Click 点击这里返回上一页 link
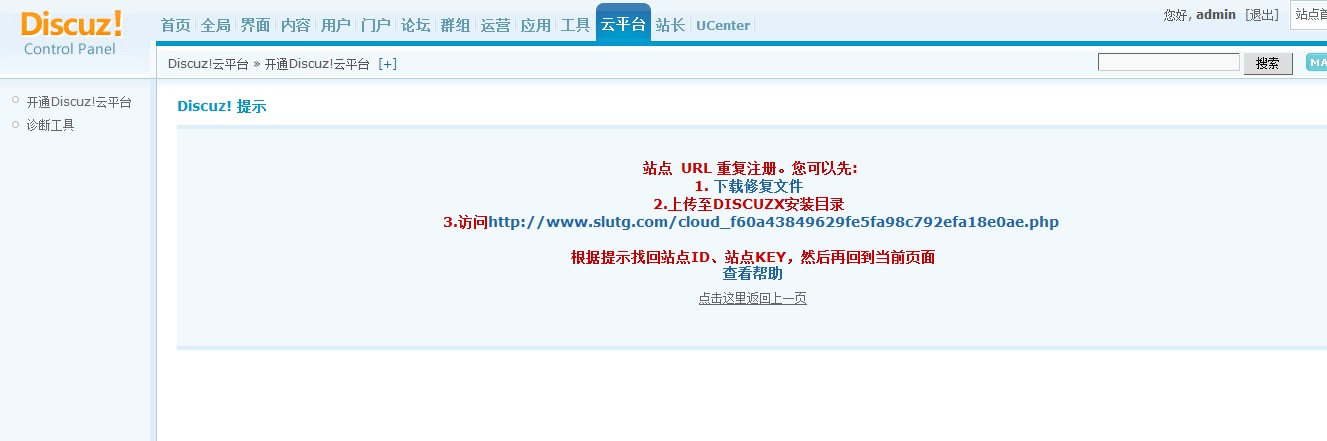The height and width of the screenshot is (441, 1327). tap(752, 298)
